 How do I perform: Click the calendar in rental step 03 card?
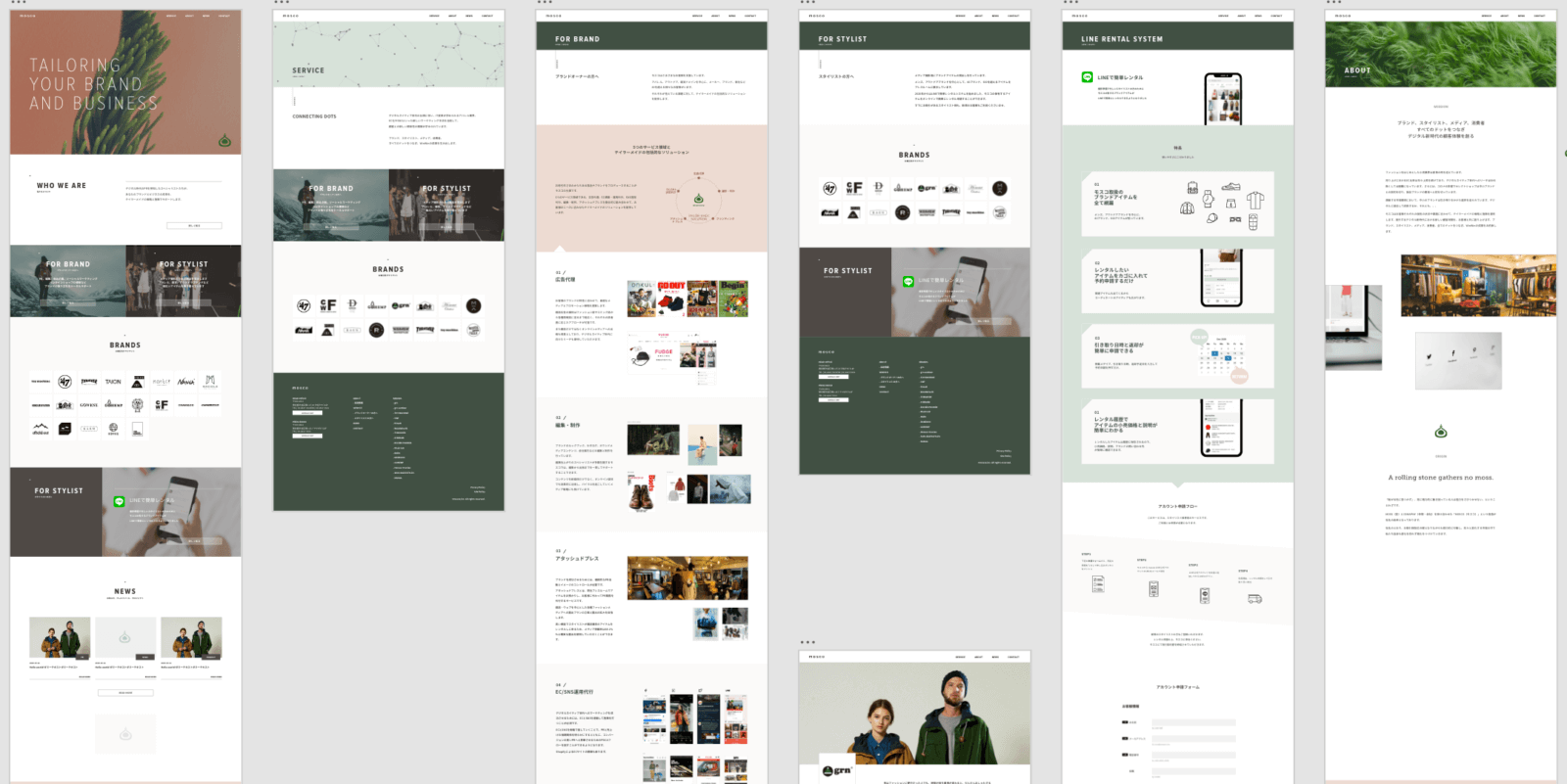pyautogui.click(x=1220, y=357)
